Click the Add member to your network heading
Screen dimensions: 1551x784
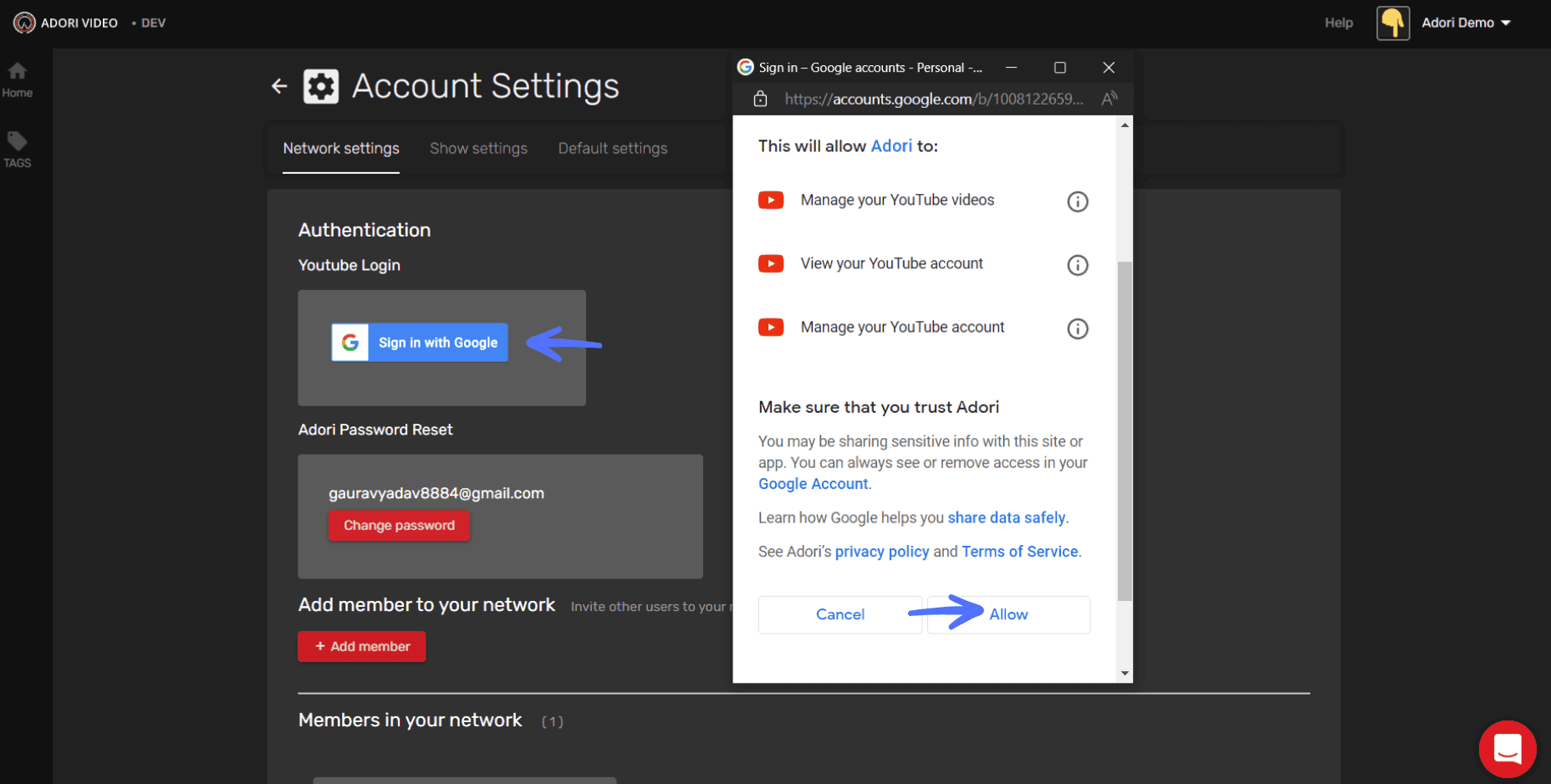[426, 605]
